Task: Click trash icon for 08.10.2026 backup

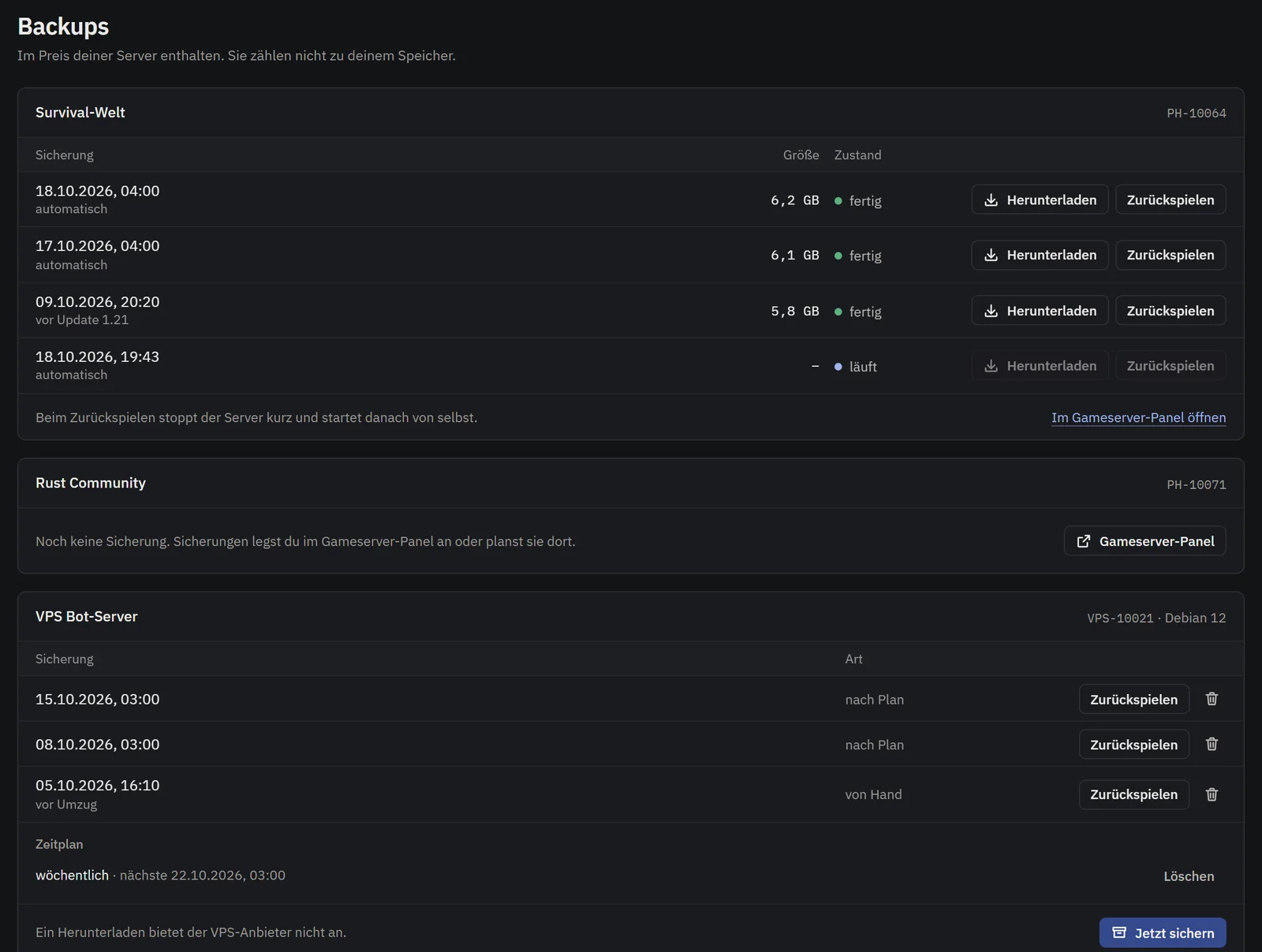Action: 1212,744
